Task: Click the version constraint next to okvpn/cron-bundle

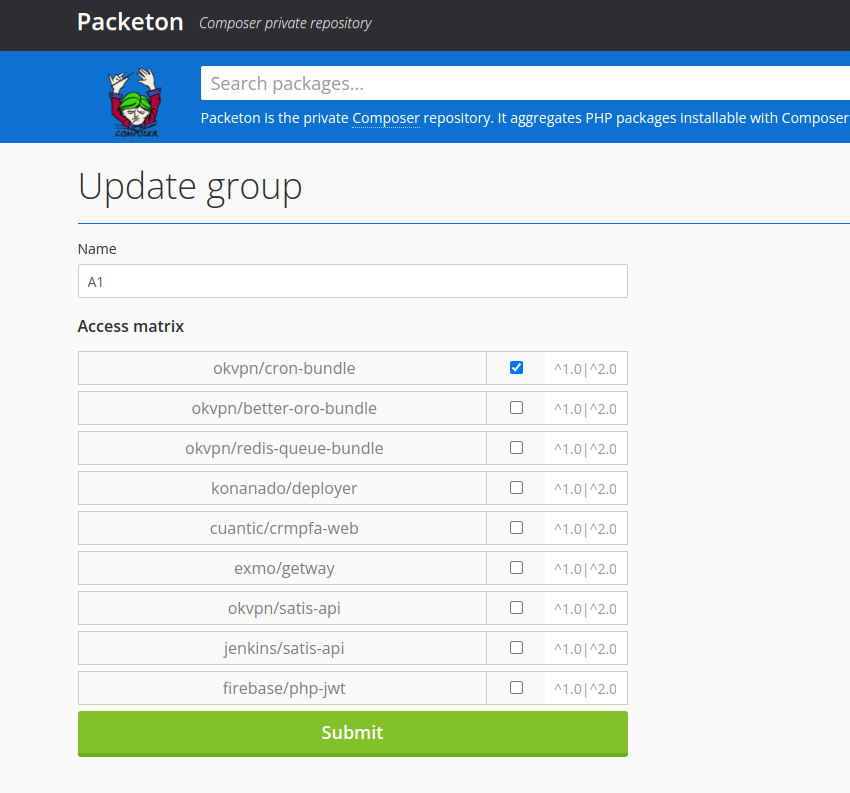Action: pos(587,368)
